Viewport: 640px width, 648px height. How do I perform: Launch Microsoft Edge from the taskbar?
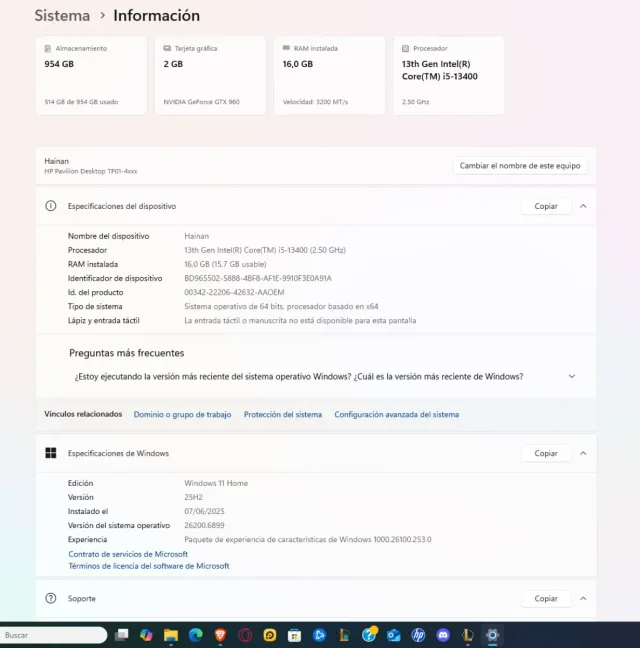click(196, 635)
